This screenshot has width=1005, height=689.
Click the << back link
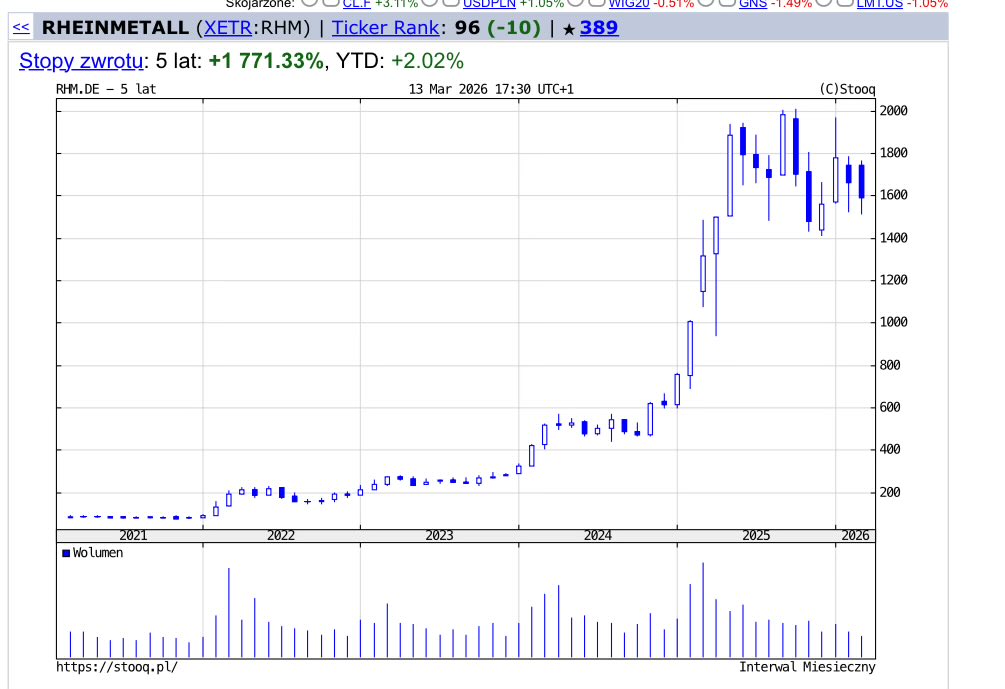click(21, 28)
